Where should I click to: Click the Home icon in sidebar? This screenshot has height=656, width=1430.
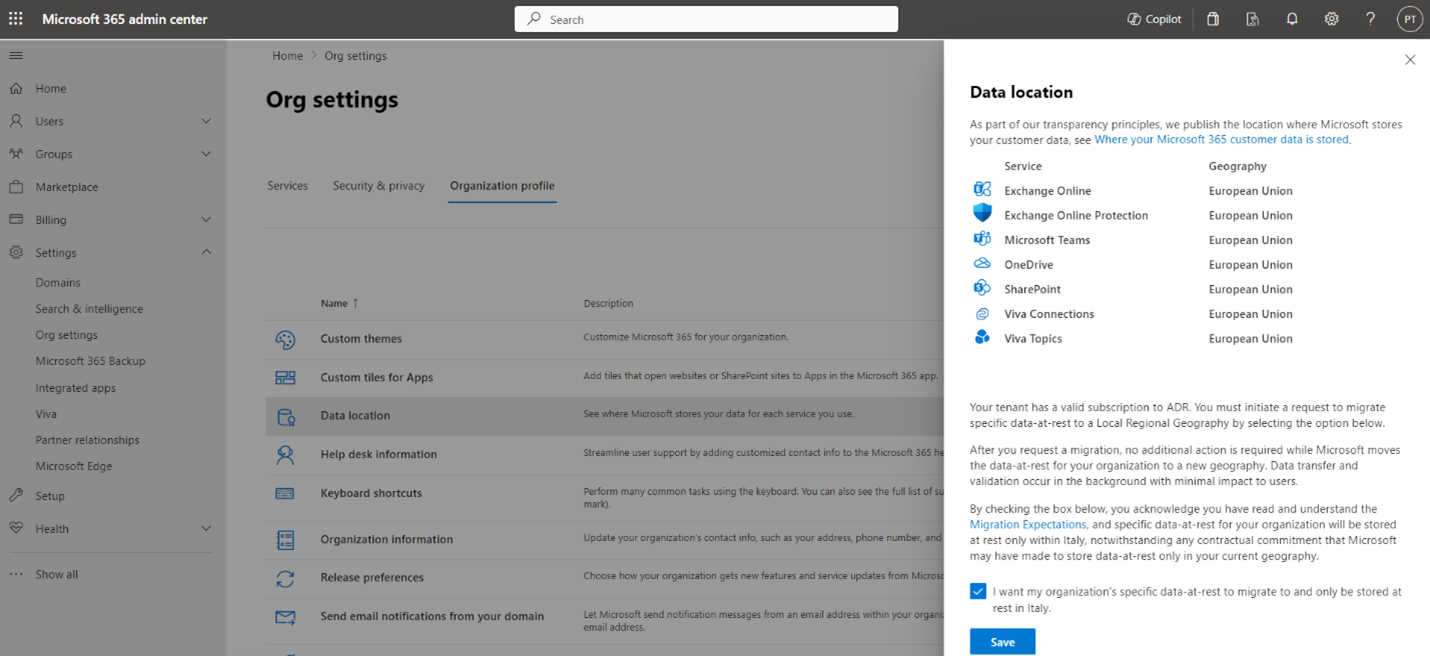[16, 88]
